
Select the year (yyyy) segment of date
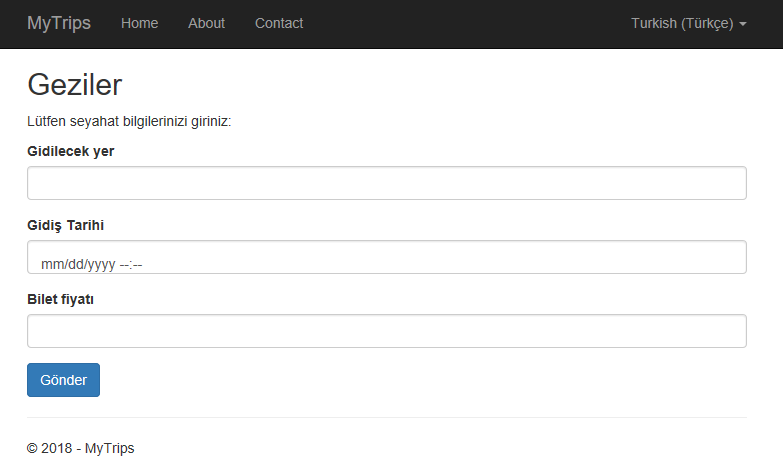coord(100,265)
